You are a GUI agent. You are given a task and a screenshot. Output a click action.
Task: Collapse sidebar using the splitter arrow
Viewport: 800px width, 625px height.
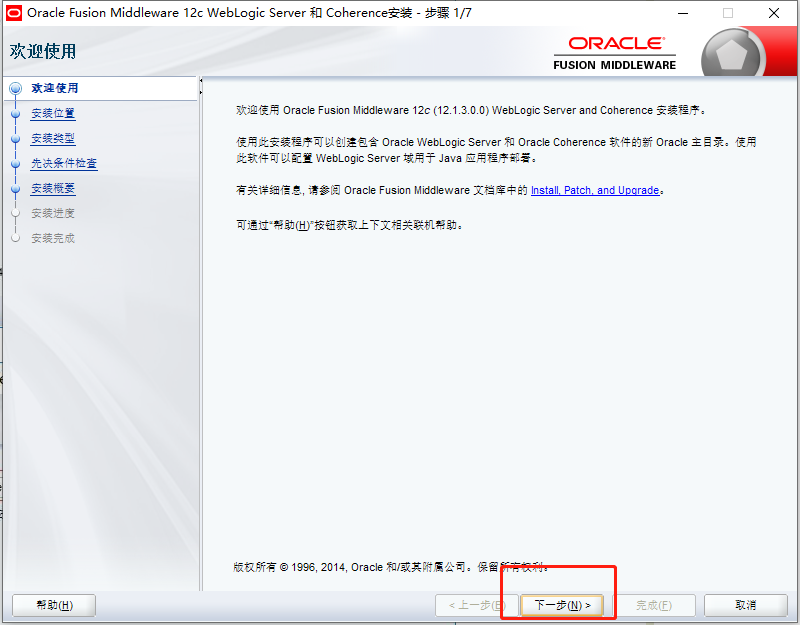tap(201, 81)
